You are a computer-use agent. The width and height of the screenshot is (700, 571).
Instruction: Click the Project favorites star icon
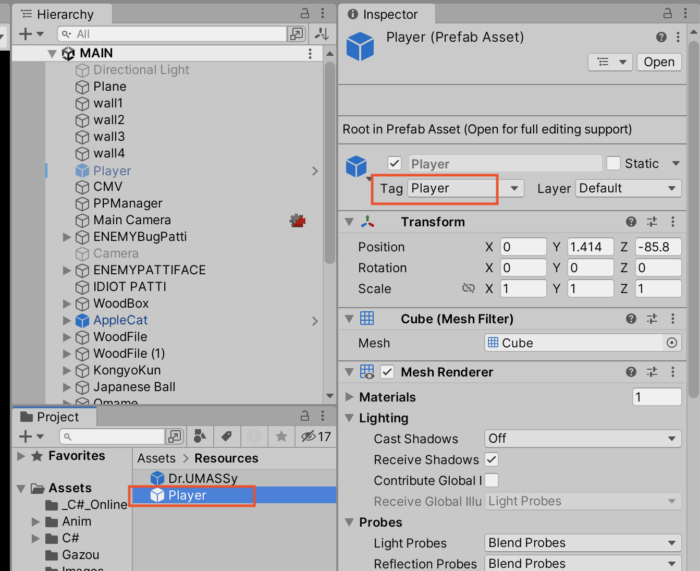tap(281, 436)
